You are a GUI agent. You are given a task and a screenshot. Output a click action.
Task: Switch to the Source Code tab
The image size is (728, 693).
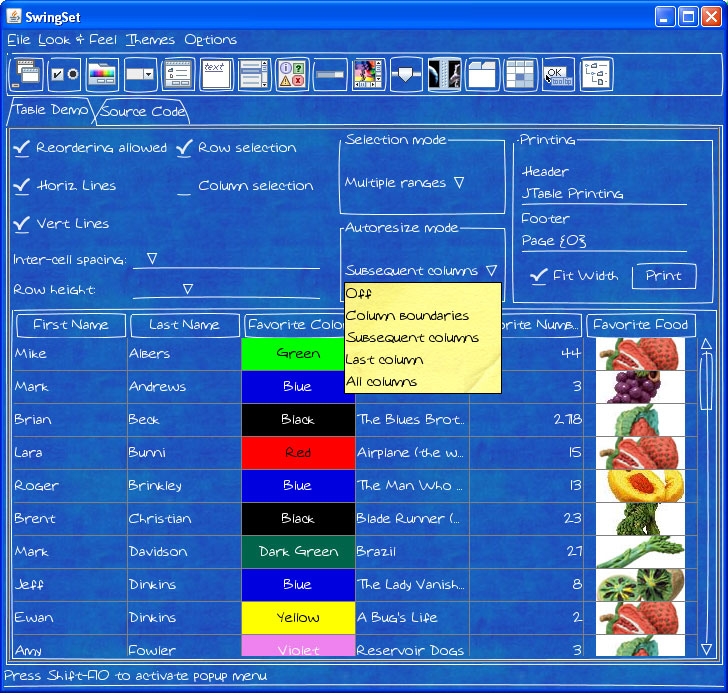[141, 111]
